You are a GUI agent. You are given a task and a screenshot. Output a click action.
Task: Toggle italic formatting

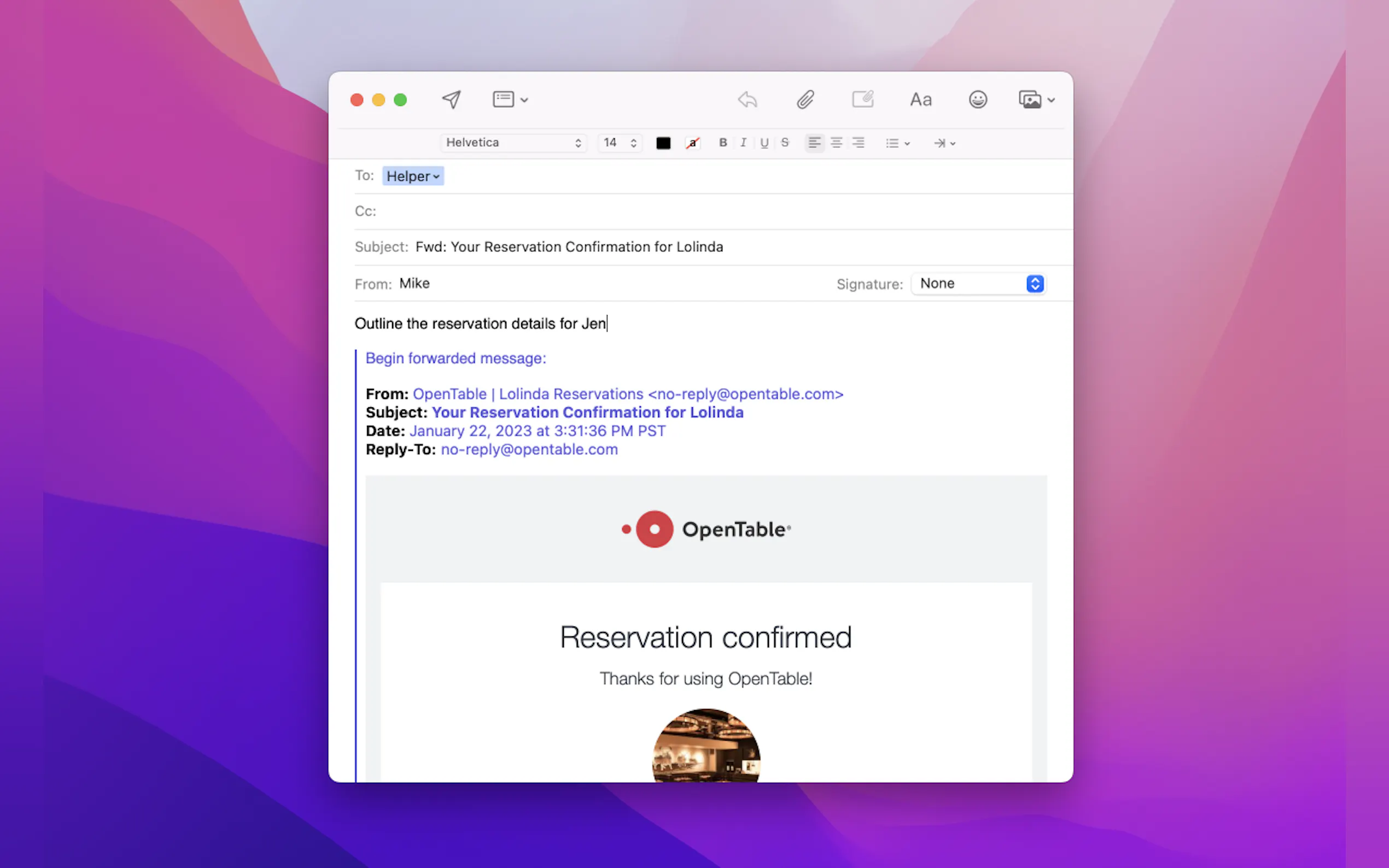click(x=743, y=142)
